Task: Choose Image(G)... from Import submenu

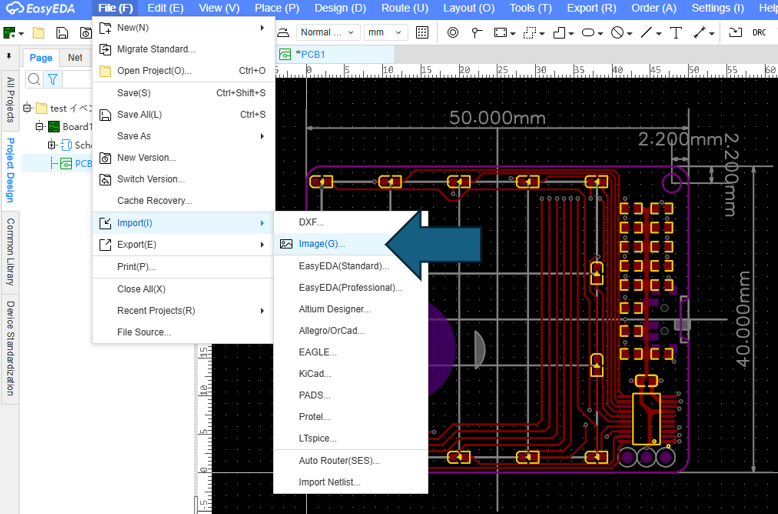Action: [322, 244]
